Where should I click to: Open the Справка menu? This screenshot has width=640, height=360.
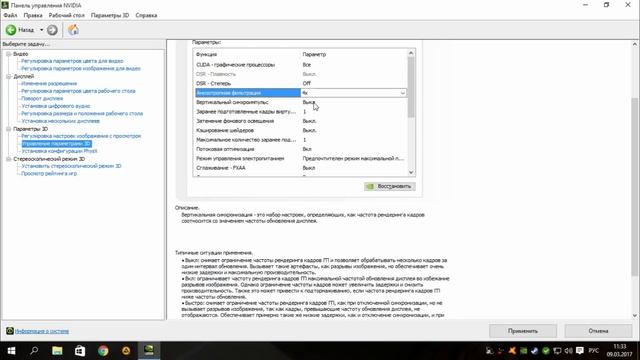[146, 15]
